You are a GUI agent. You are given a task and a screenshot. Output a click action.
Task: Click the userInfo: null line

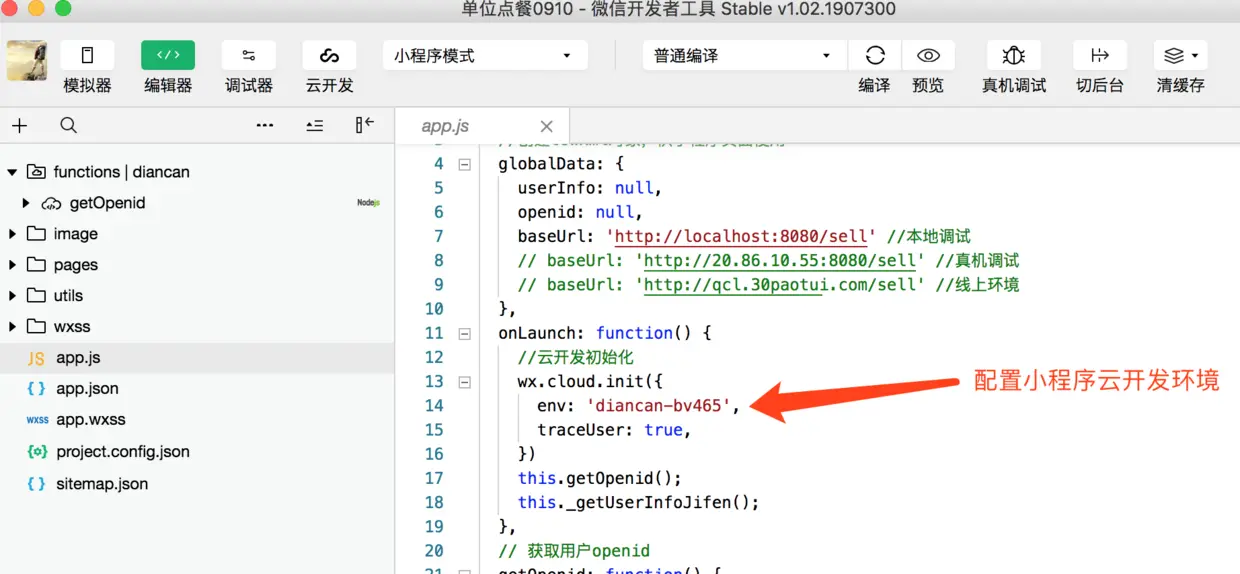coord(590,188)
